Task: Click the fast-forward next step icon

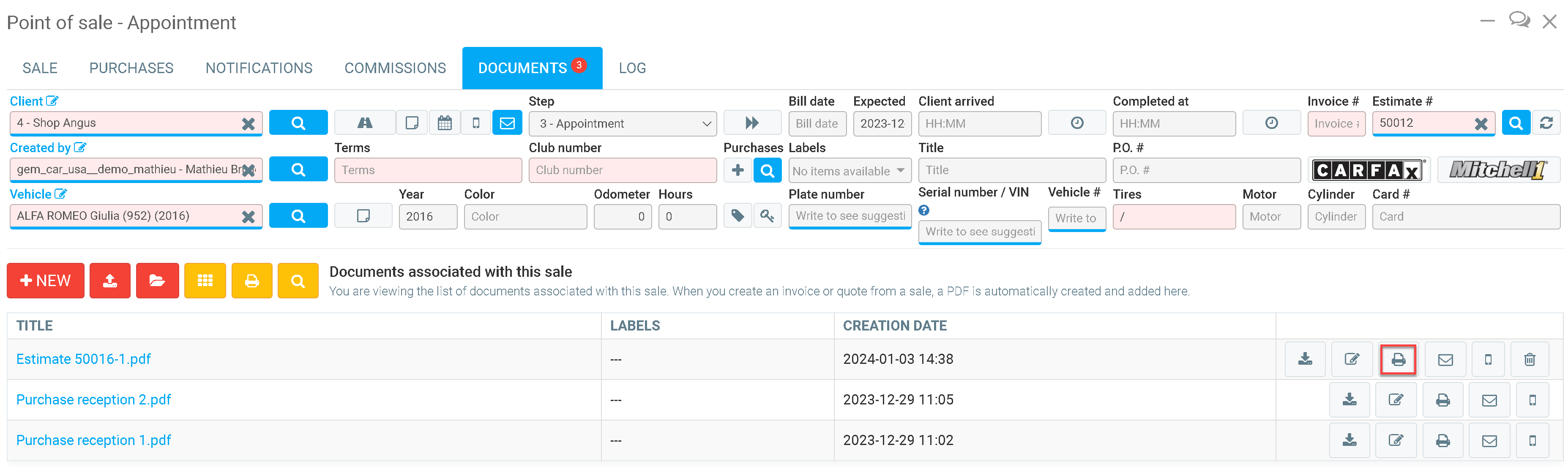Action: (x=752, y=123)
